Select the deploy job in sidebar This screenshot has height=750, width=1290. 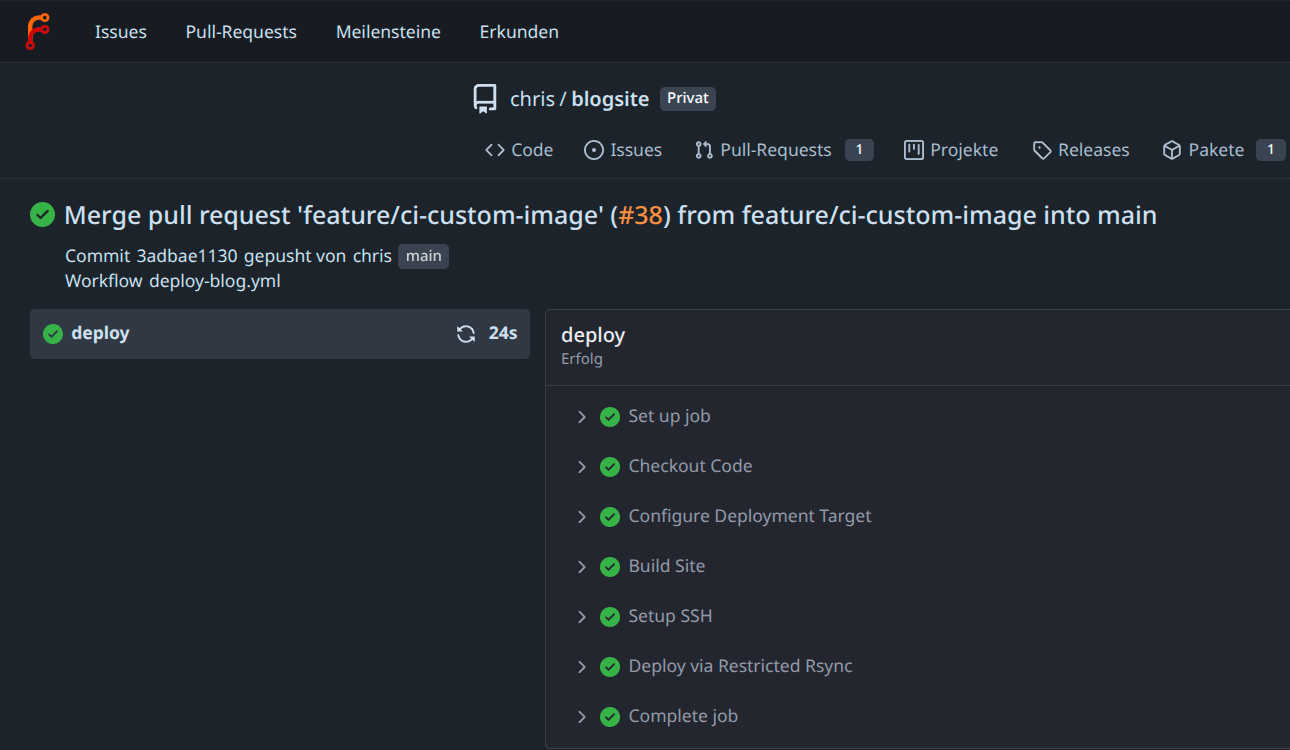point(100,333)
